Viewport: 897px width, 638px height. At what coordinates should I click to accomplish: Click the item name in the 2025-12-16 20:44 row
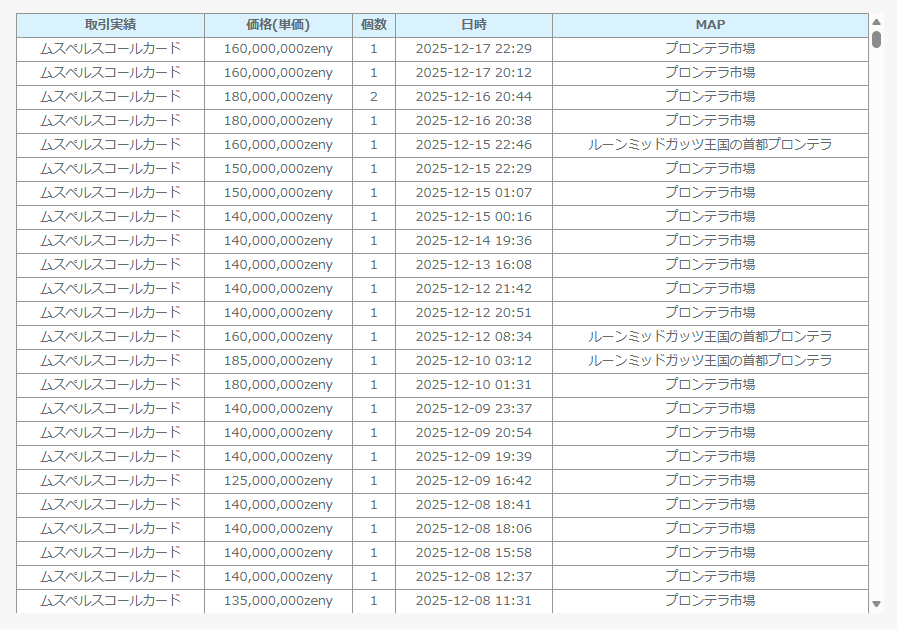pos(110,97)
